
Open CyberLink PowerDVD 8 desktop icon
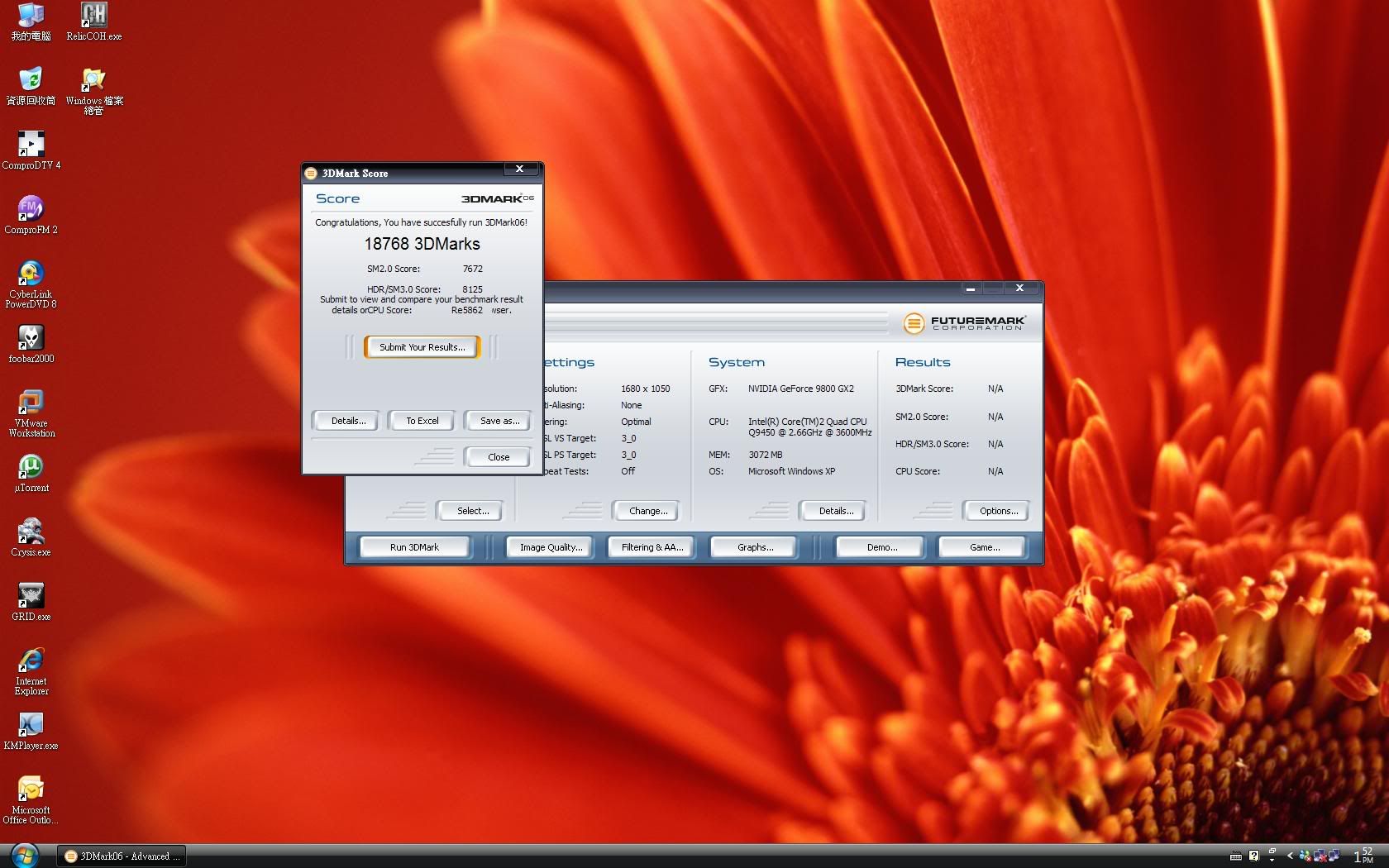pos(31,284)
